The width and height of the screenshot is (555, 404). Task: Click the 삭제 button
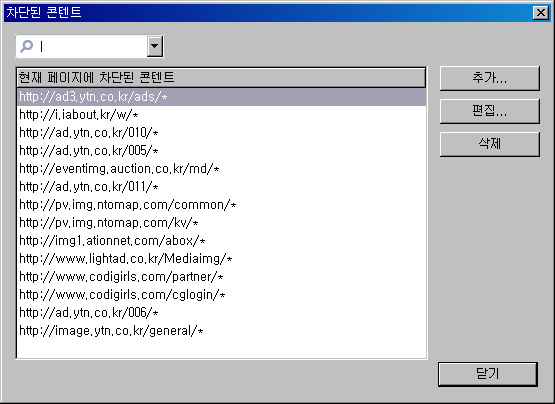(490, 144)
